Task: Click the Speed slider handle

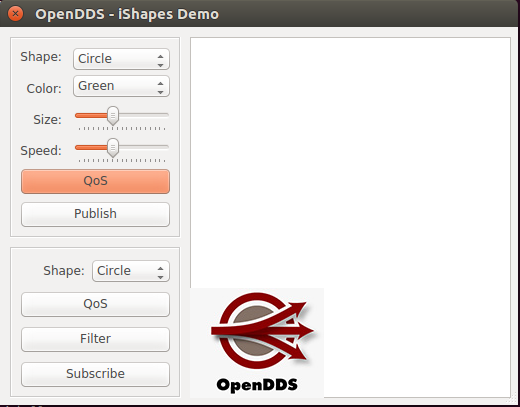Action: [113, 147]
